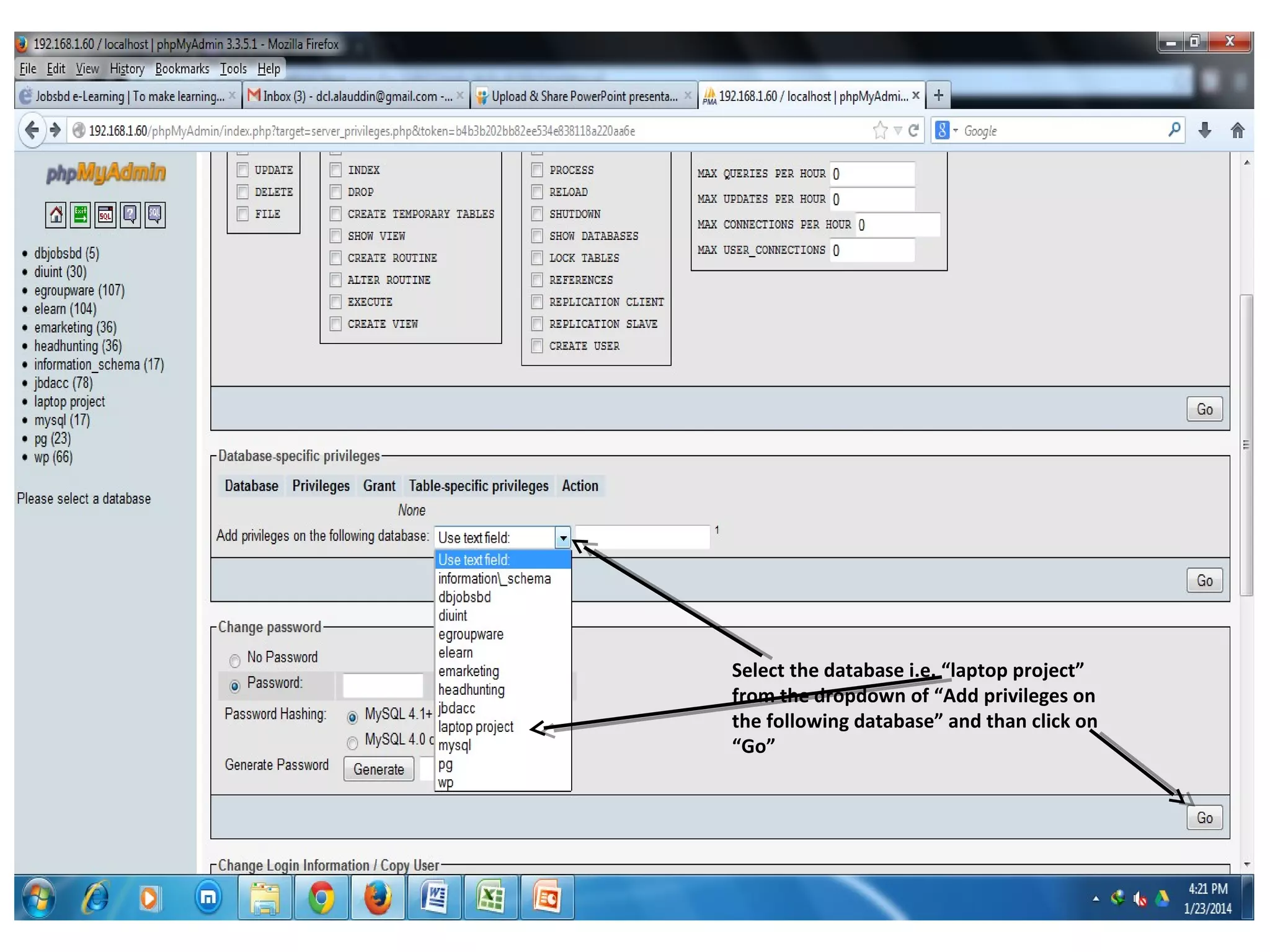Viewport: 1270px width, 952px height.
Task: Check the REPLICATION CLIENT checkbox
Action: [x=537, y=302]
